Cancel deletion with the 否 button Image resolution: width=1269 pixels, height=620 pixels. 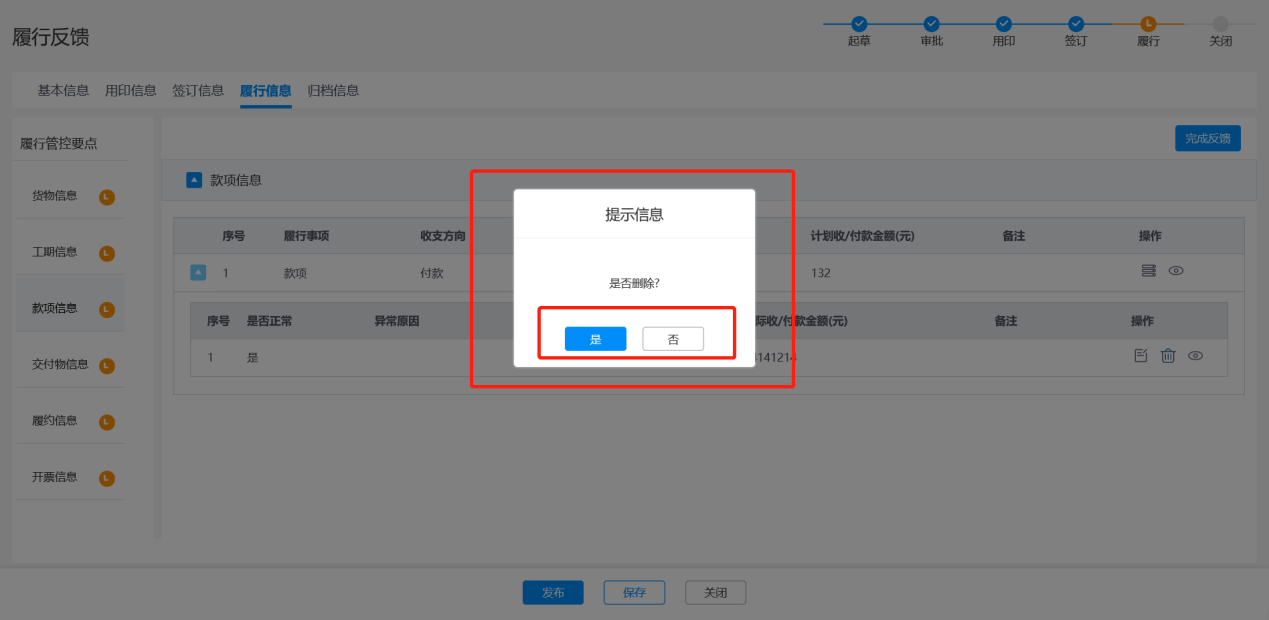pyautogui.click(x=673, y=340)
